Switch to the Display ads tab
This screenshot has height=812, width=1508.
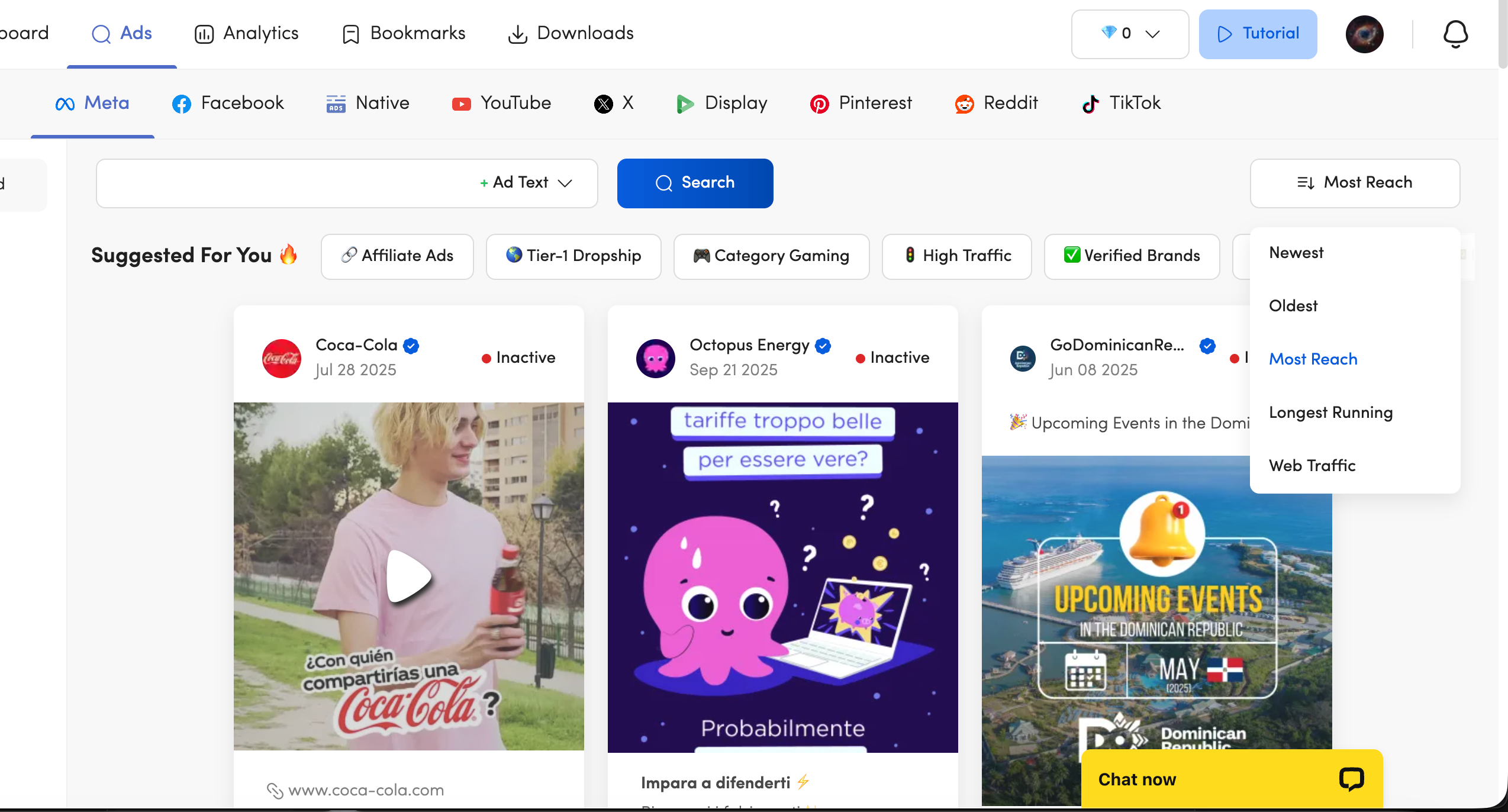coord(721,103)
